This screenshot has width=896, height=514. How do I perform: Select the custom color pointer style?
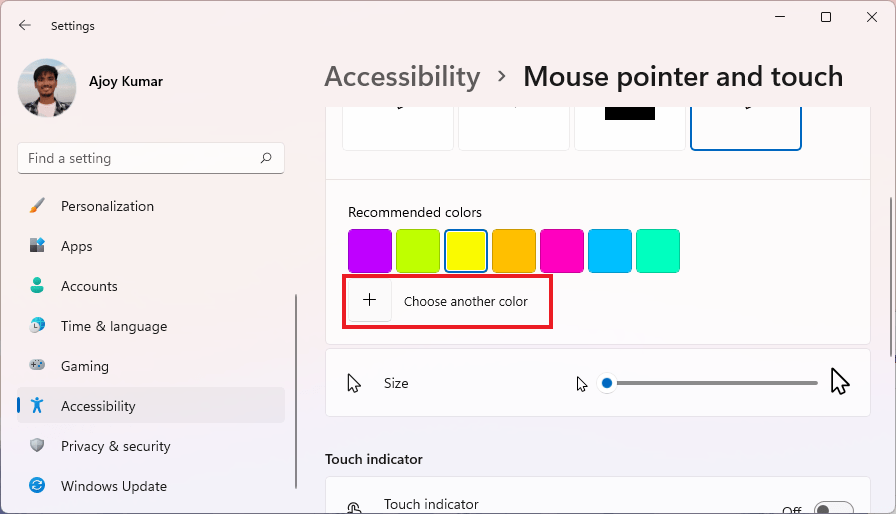(746, 128)
